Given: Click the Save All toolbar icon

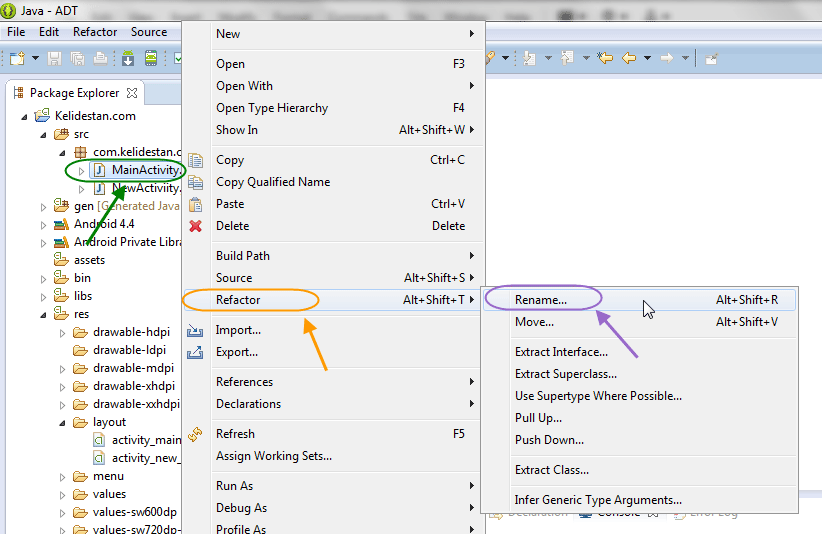Looking at the screenshot, I should [x=78, y=58].
